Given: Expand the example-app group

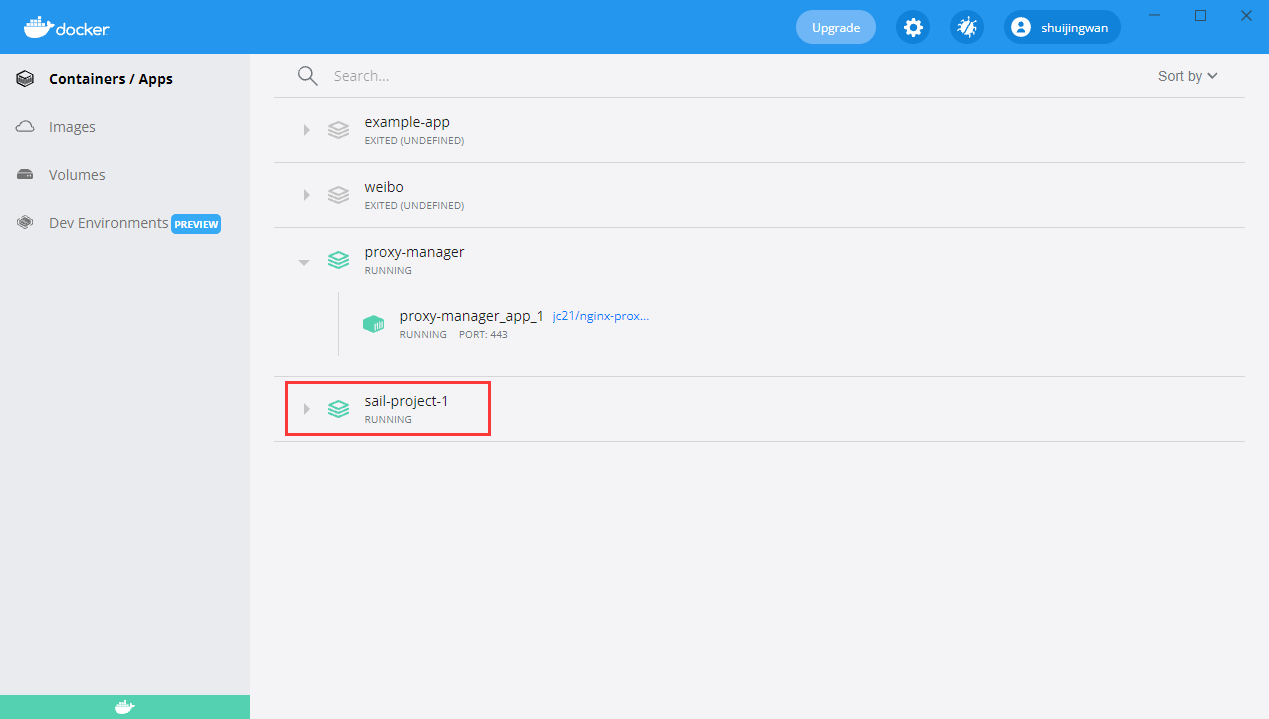Looking at the screenshot, I should coord(306,130).
